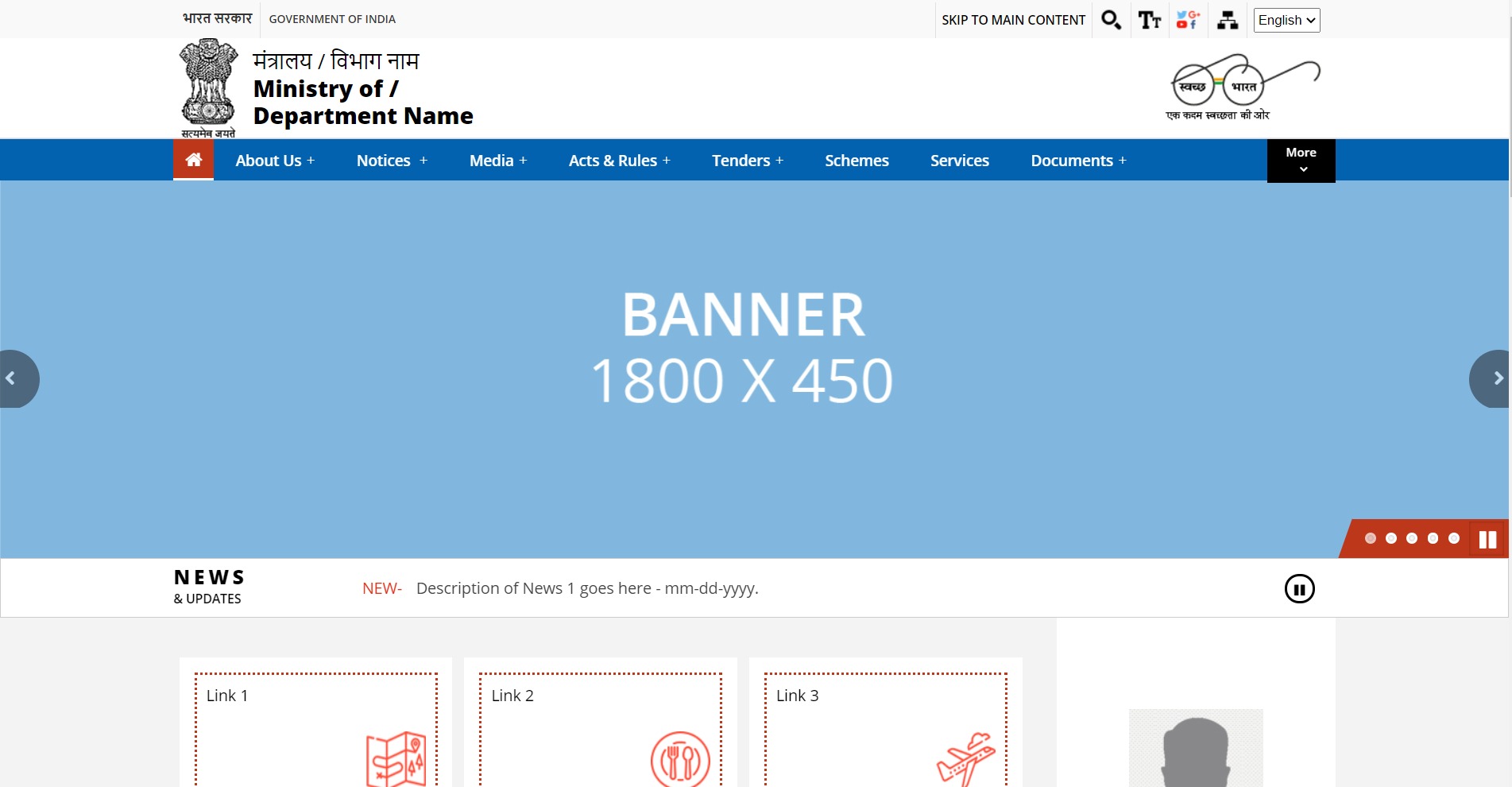Click the search magnifier icon
This screenshot has height=787, width=1512.
(x=1111, y=20)
